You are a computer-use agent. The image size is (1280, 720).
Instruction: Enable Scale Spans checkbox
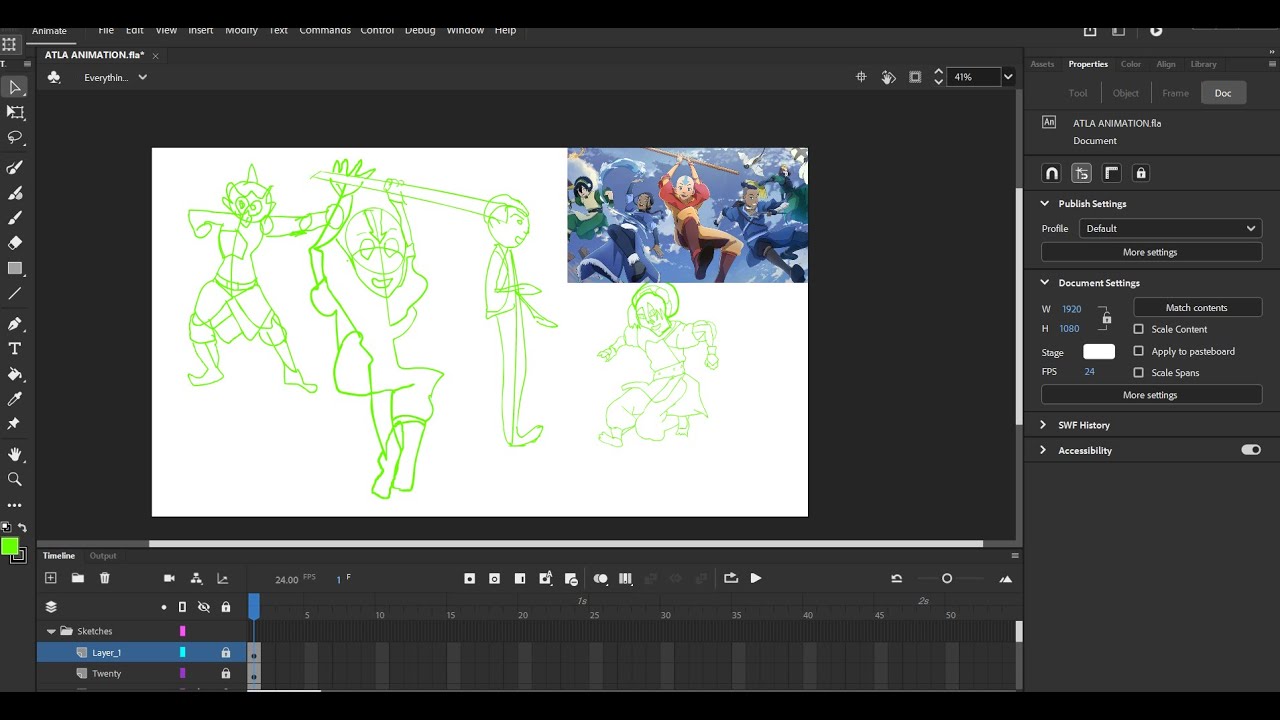click(x=1138, y=373)
